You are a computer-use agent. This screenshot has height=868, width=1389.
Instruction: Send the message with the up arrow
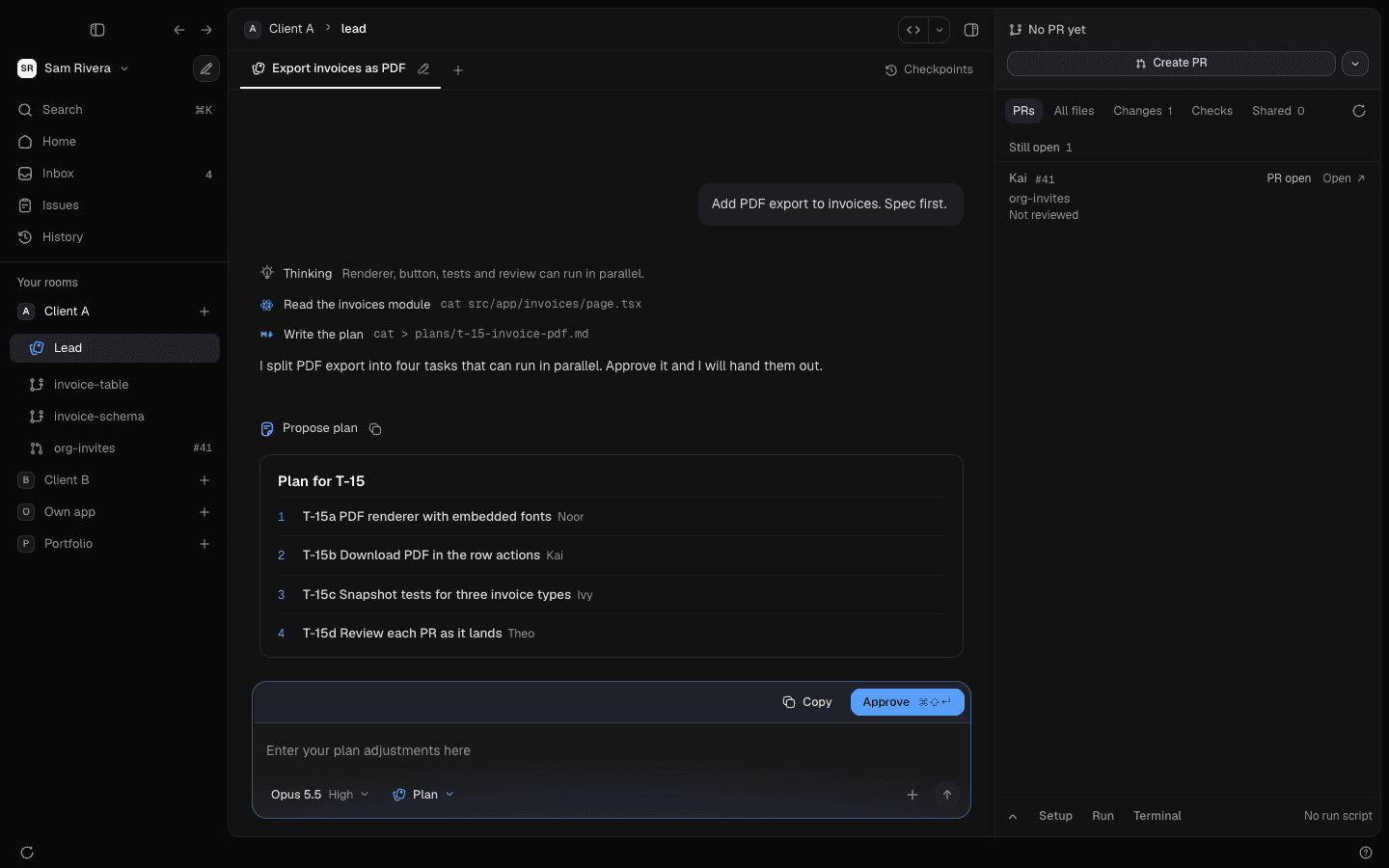[947, 795]
